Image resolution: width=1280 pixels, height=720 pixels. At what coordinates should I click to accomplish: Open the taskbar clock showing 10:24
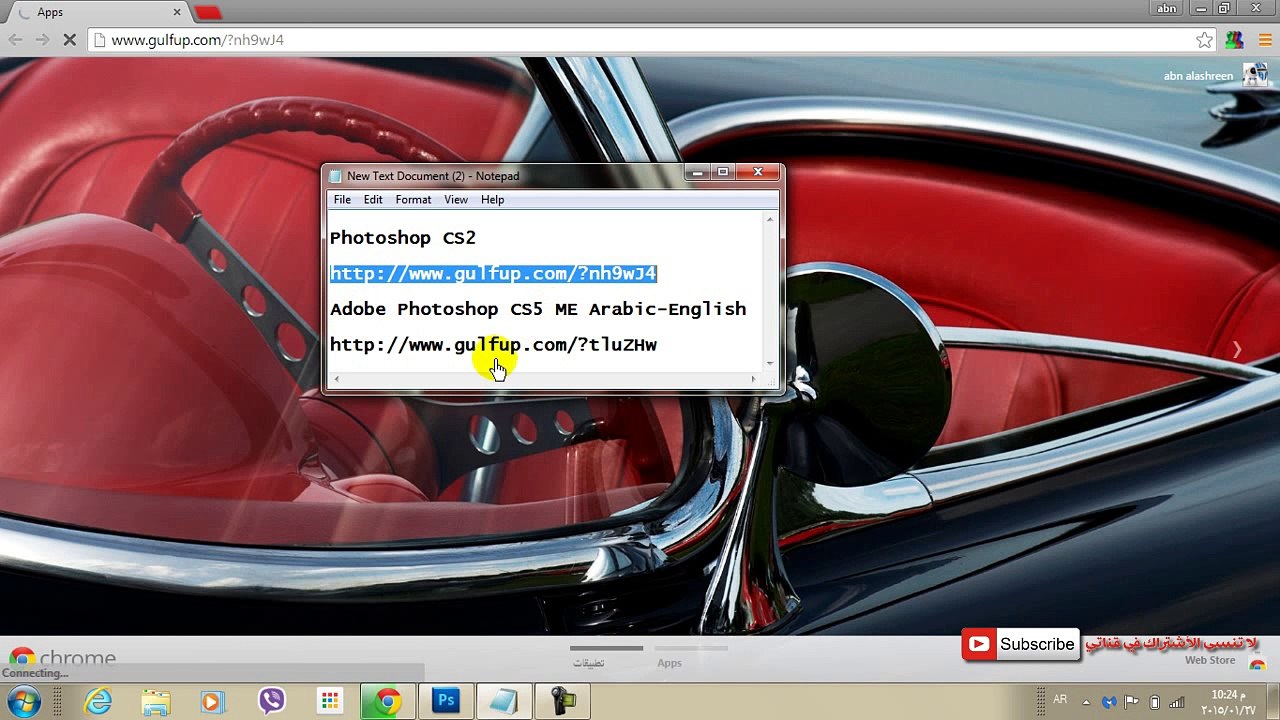(x=1230, y=701)
